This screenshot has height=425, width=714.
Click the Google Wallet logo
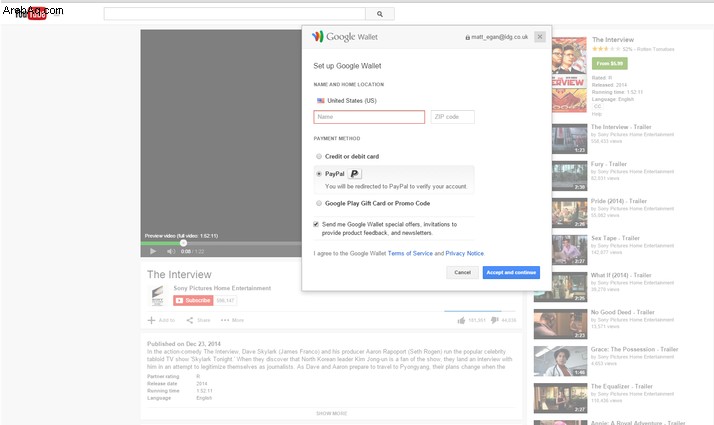coord(345,36)
